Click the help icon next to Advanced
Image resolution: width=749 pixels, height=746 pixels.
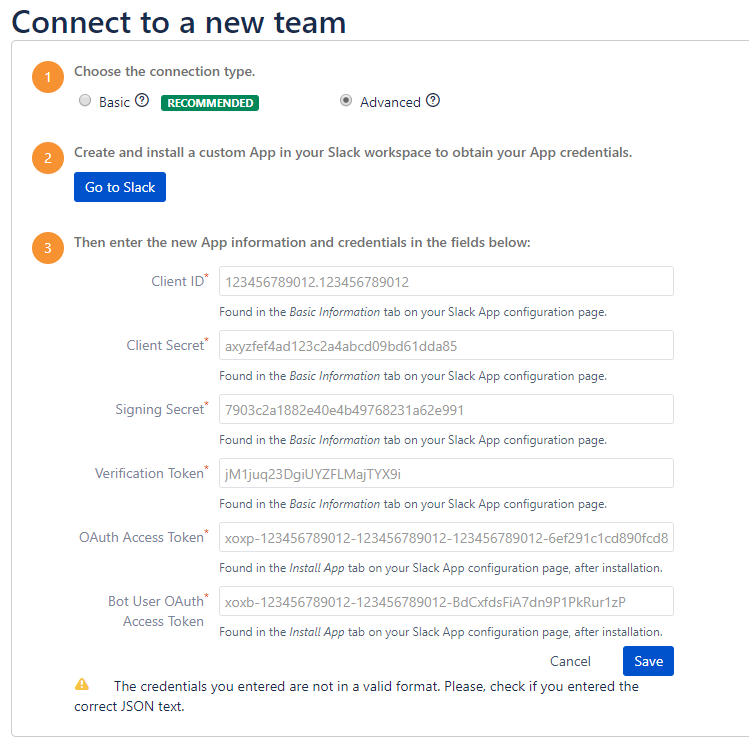[433, 101]
